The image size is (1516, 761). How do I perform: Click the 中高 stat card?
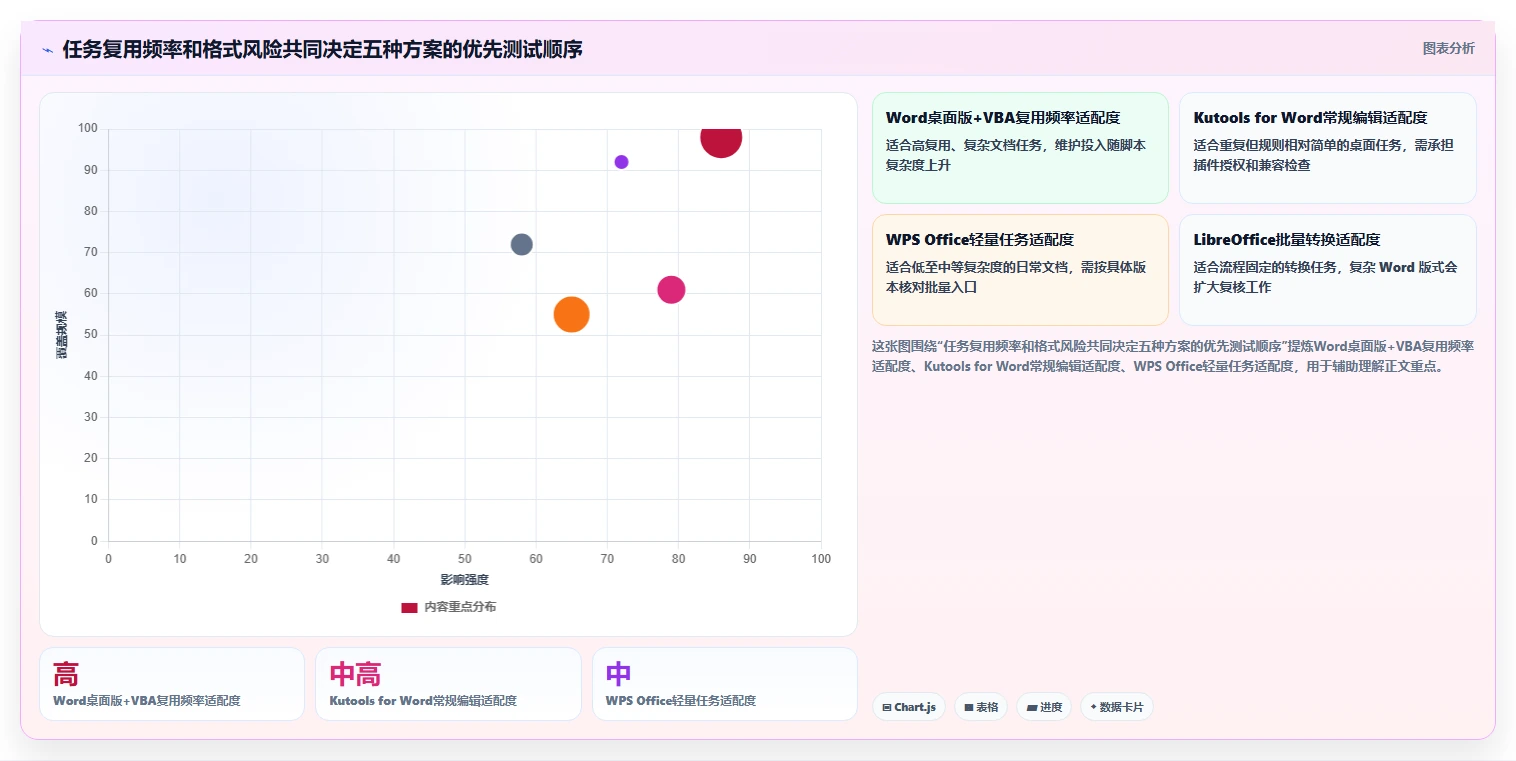pos(448,684)
